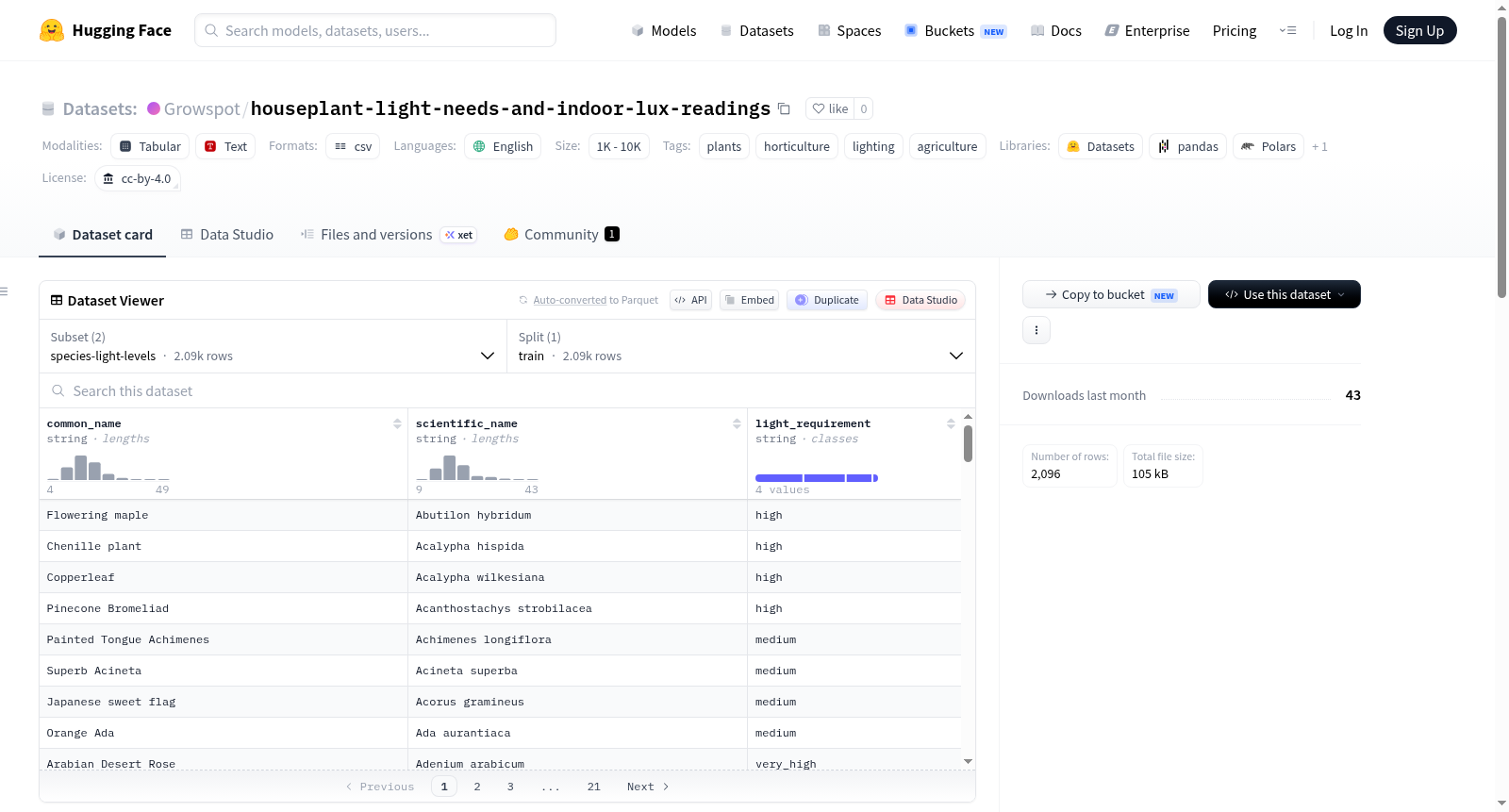Image resolution: width=1509 pixels, height=812 pixels.
Task: Open the left sidebar hamburger icon
Action: [4, 291]
